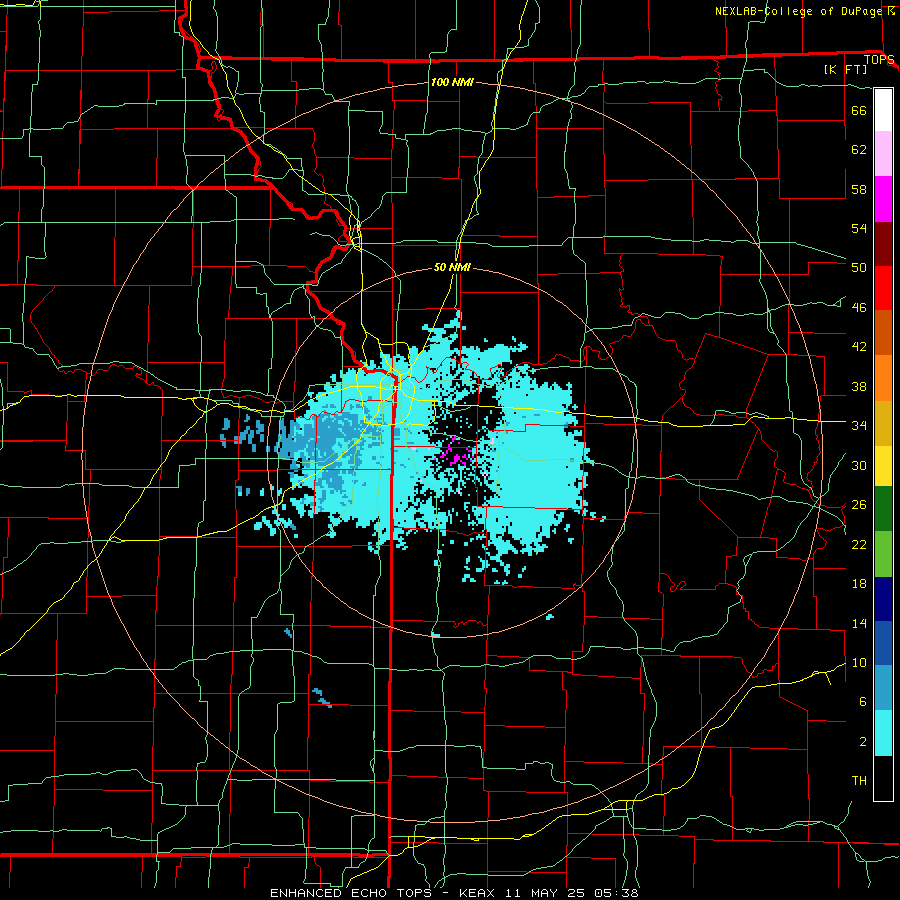Click the legend value '34'
Screen dimensions: 900x900
[x=859, y=426]
